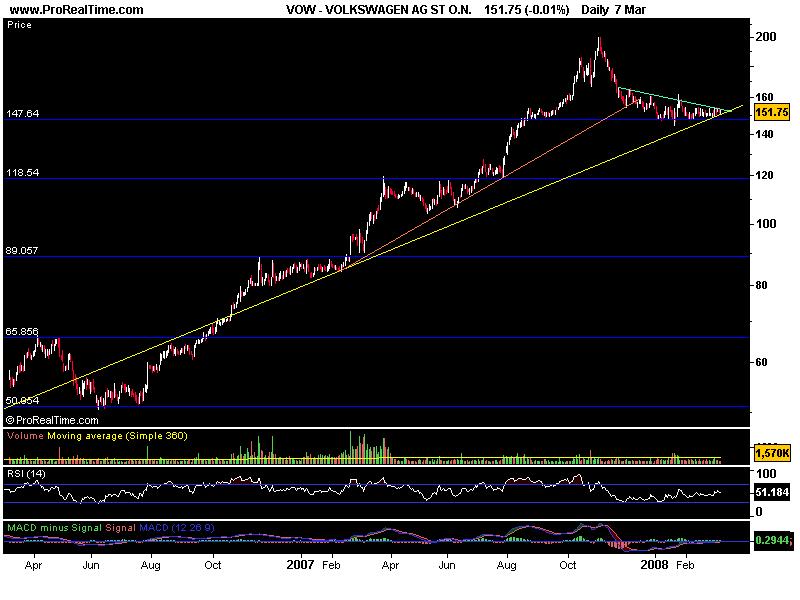Click the first Aug label on time axis

coord(151,566)
